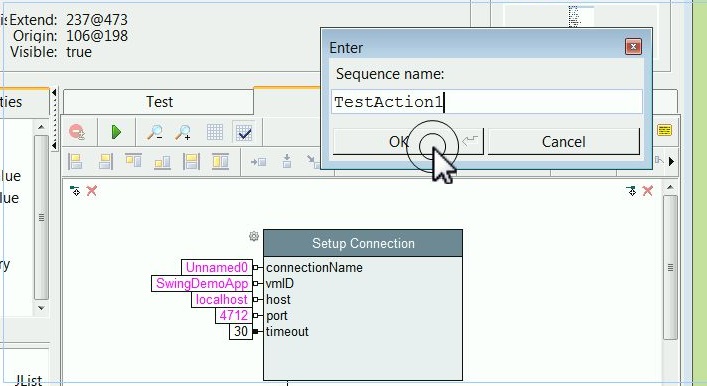Click the Sequence name text field
Viewport: 707px width, 386px height.
click(x=487, y=102)
